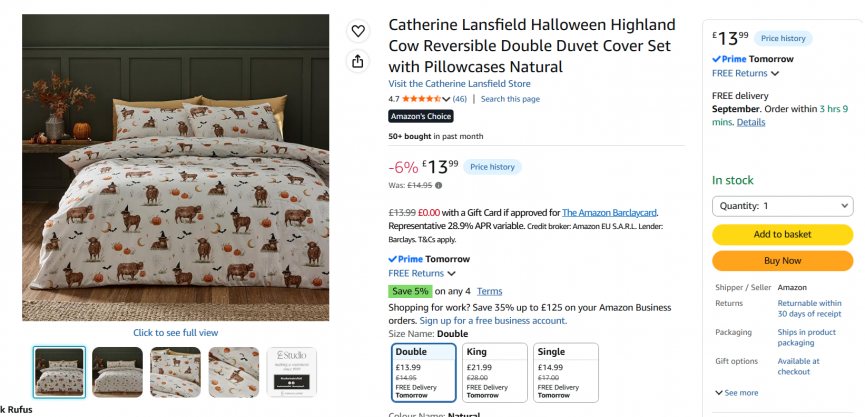865x417 pixels.
Task: Select the King size option
Action: [495, 373]
